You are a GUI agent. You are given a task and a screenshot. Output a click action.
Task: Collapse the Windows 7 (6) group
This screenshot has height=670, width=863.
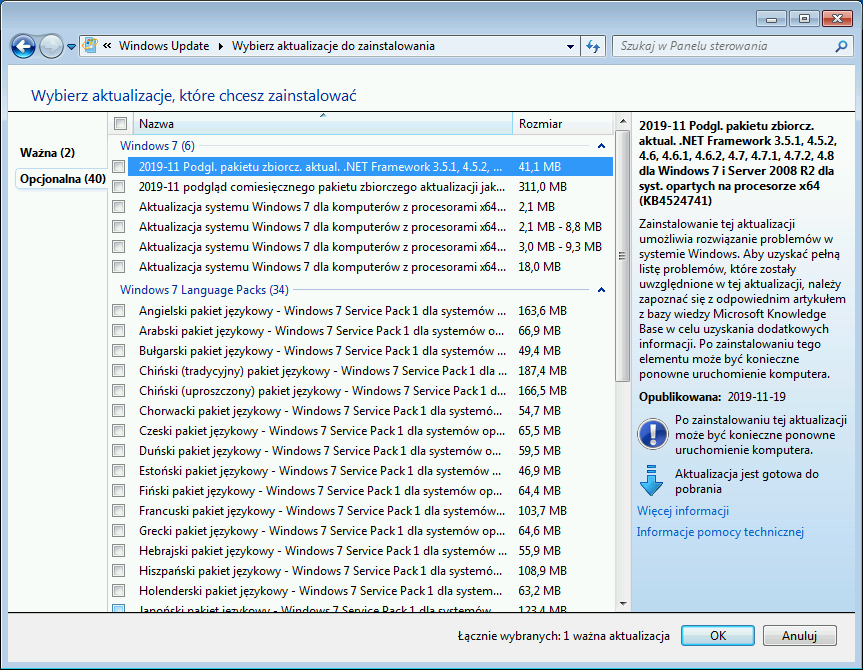click(x=602, y=146)
